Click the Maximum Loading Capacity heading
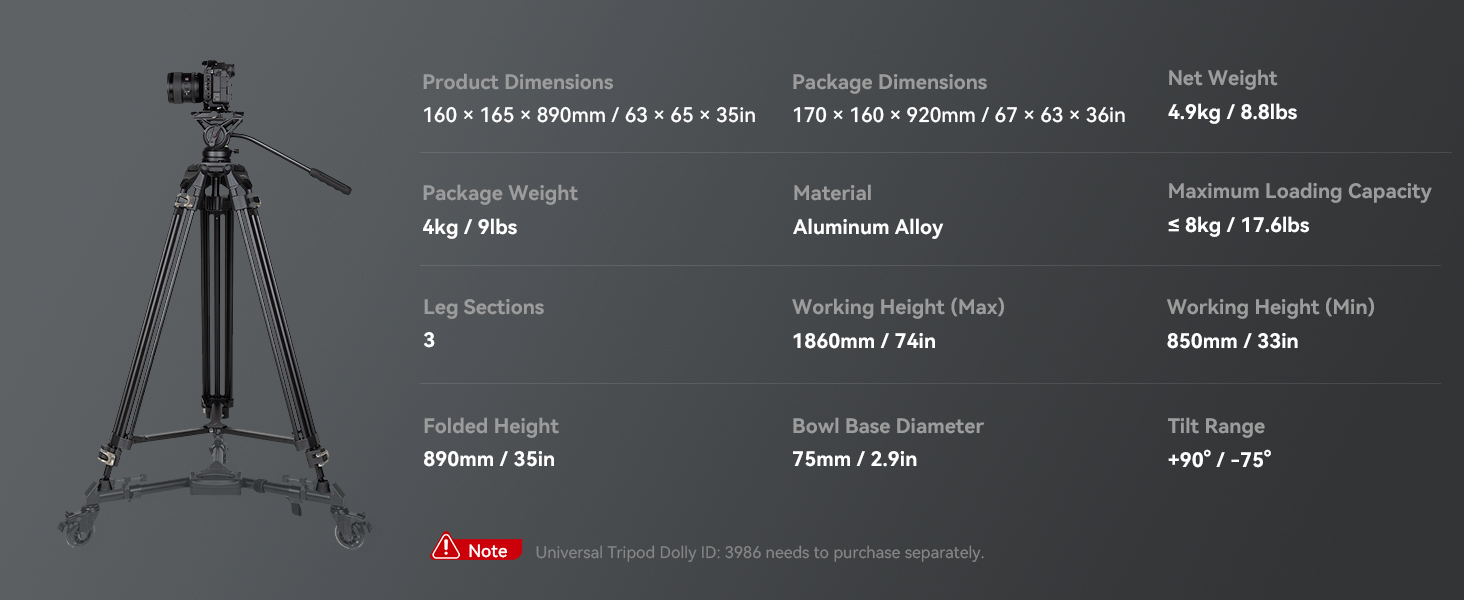 (1299, 191)
